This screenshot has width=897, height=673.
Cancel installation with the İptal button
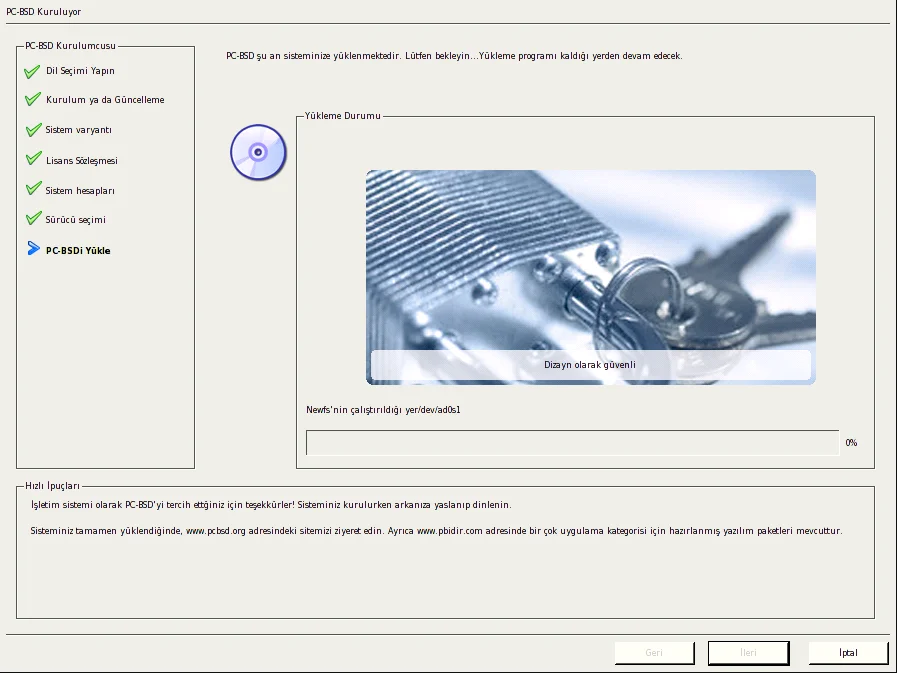848,652
